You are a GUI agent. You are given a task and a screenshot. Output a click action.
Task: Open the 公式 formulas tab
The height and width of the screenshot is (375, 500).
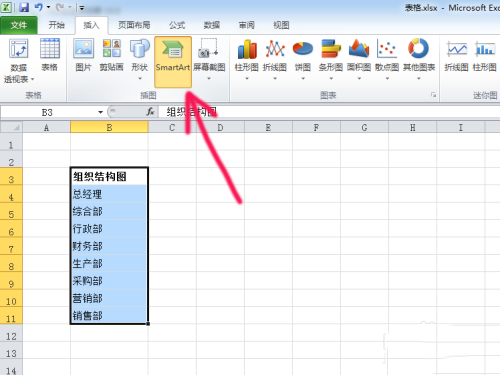click(x=177, y=25)
